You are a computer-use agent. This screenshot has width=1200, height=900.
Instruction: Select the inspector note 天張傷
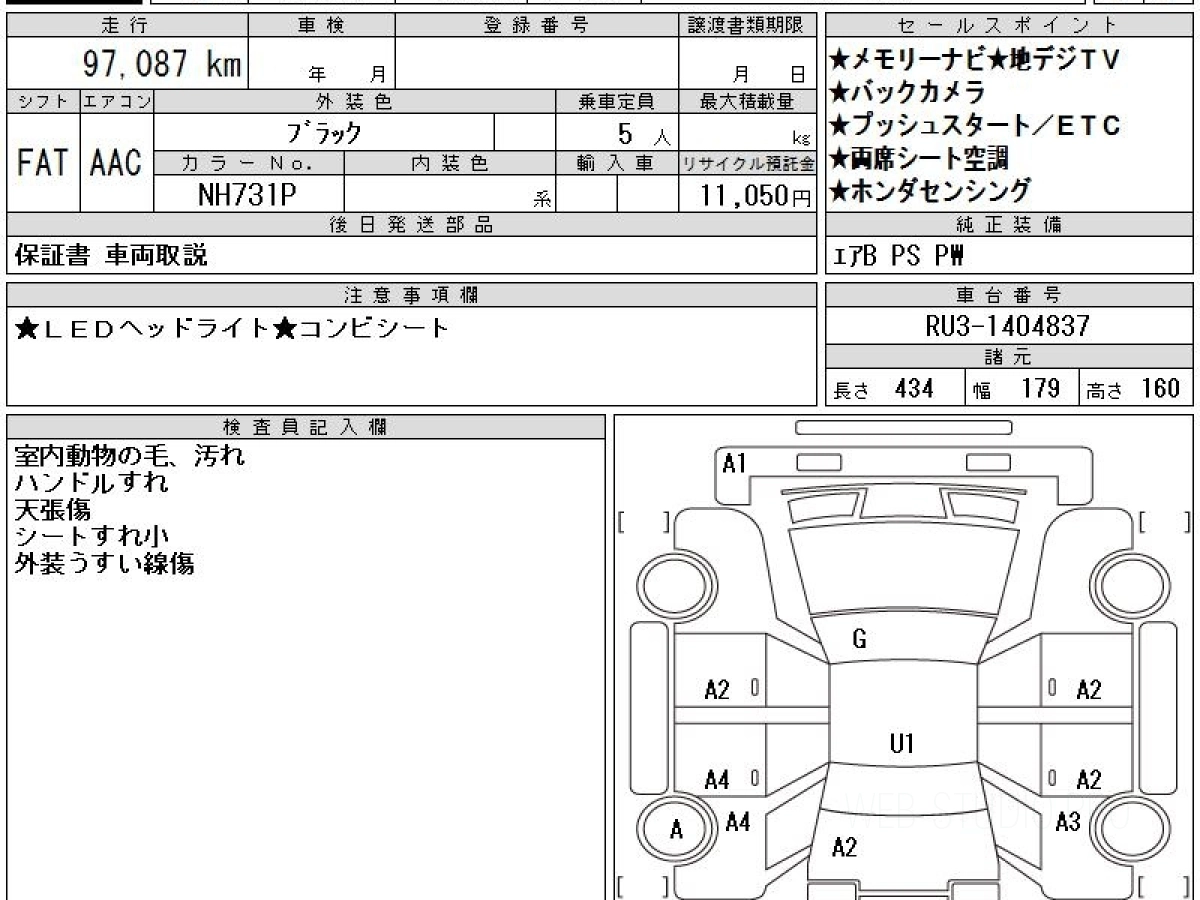tap(52, 510)
